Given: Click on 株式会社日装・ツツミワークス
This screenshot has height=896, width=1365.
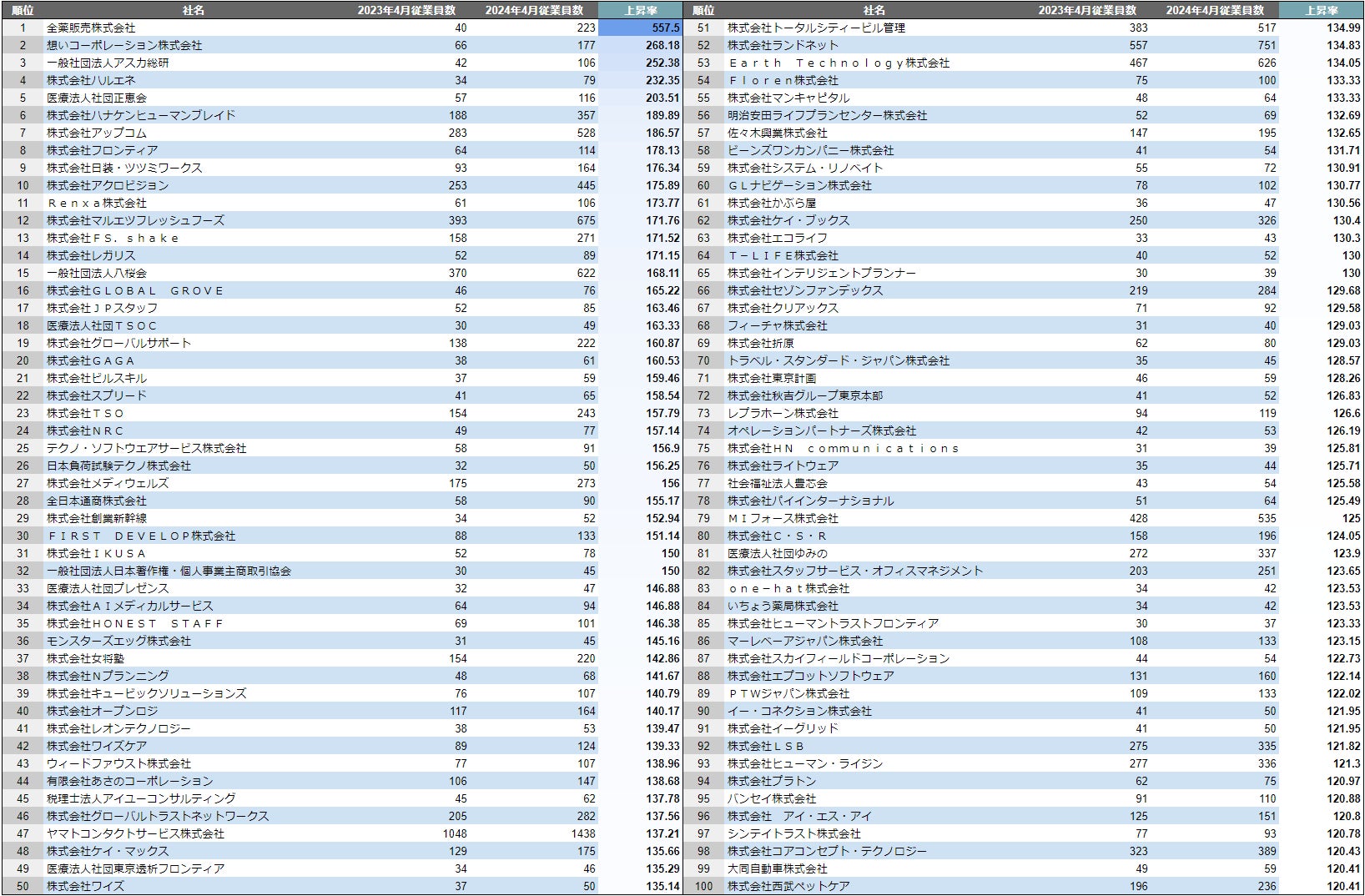Looking at the screenshot, I should (124, 168).
